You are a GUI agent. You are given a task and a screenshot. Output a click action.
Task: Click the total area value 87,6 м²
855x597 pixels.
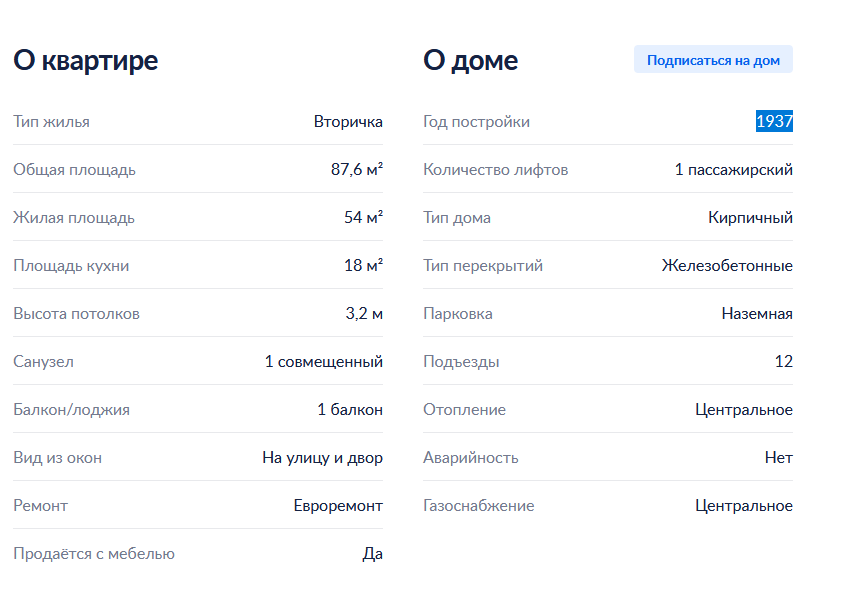click(x=357, y=170)
